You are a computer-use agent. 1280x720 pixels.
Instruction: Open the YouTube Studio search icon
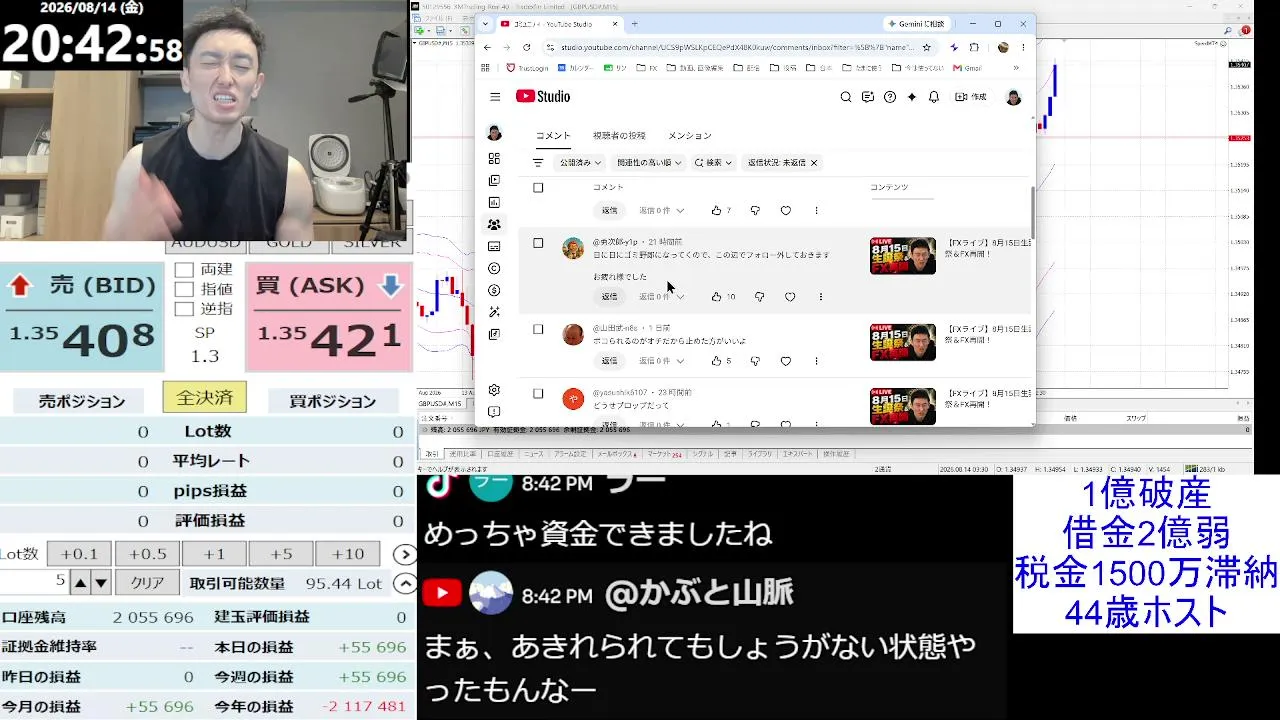(846, 97)
